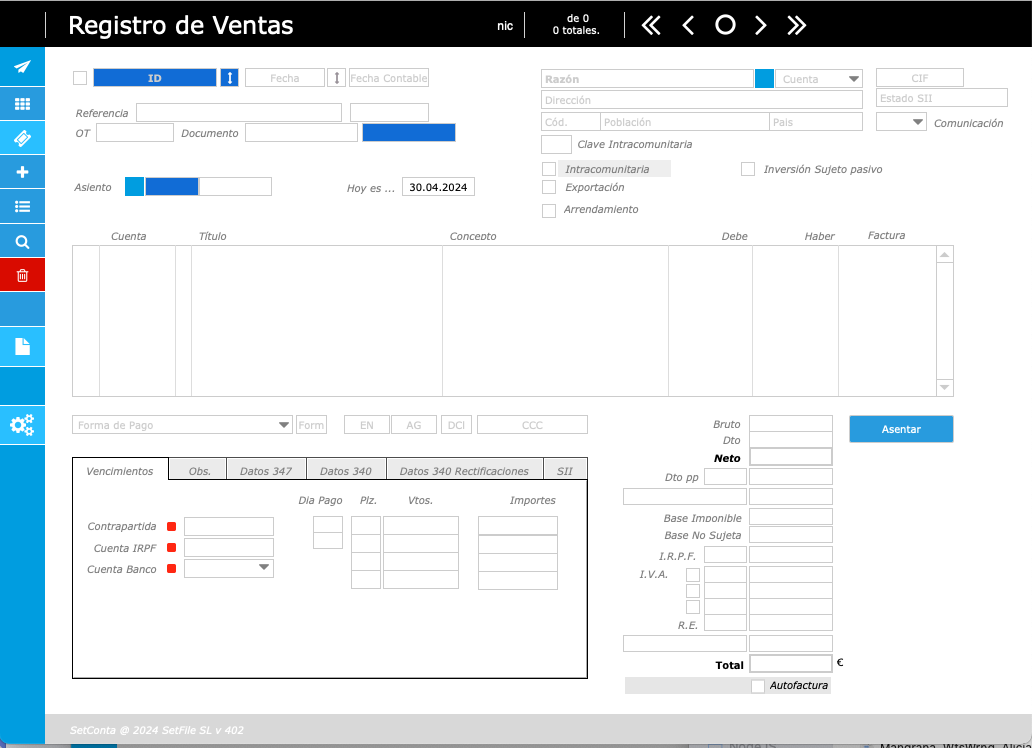The height and width of the screenshot is (748, 1032).
Task: Enable the Exportación checkbox
Action: coord(549,187)
